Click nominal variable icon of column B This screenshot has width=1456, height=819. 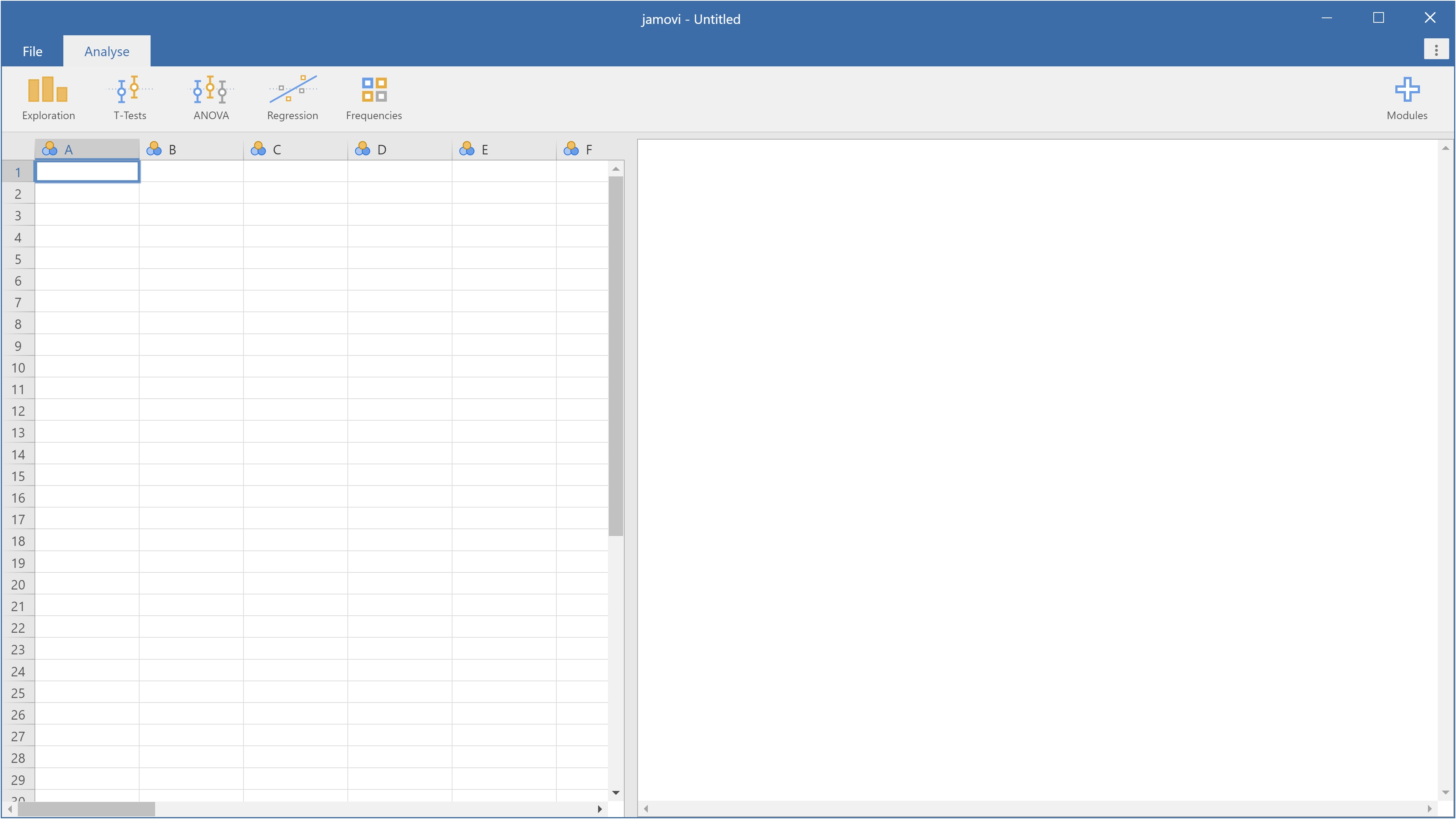click(x=154, y=149)
